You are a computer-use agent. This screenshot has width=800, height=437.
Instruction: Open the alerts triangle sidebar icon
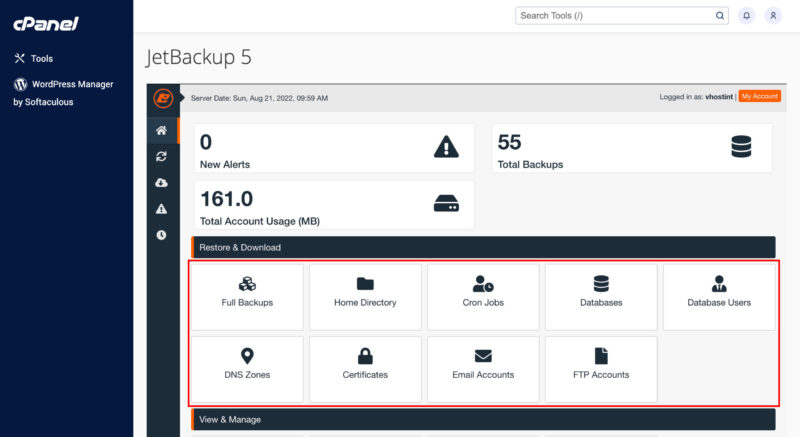tap(161, 209)
